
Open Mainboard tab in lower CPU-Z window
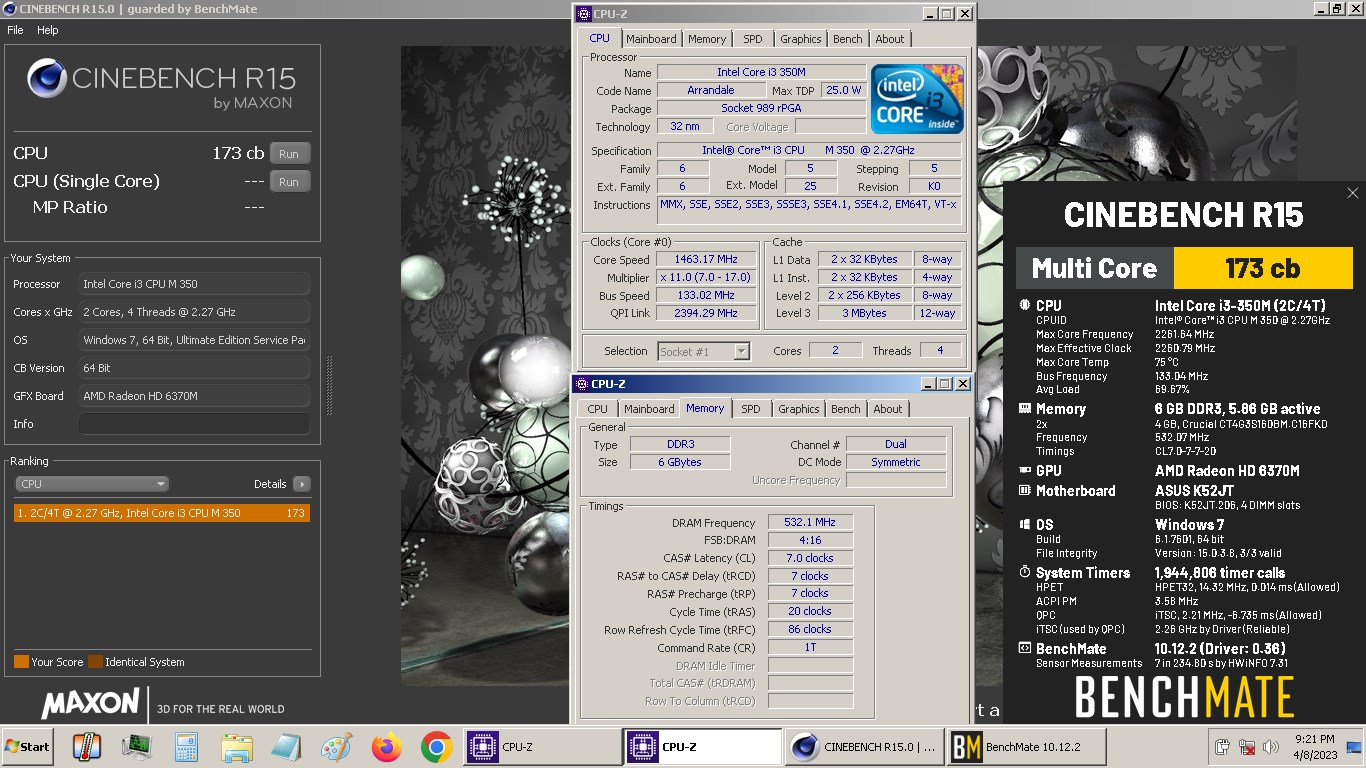649,409
